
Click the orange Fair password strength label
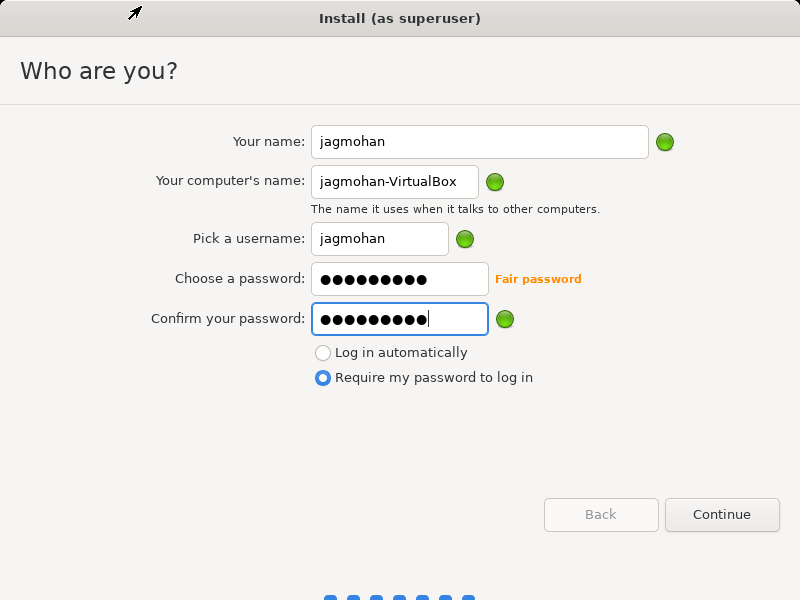(x=538, y=279)
